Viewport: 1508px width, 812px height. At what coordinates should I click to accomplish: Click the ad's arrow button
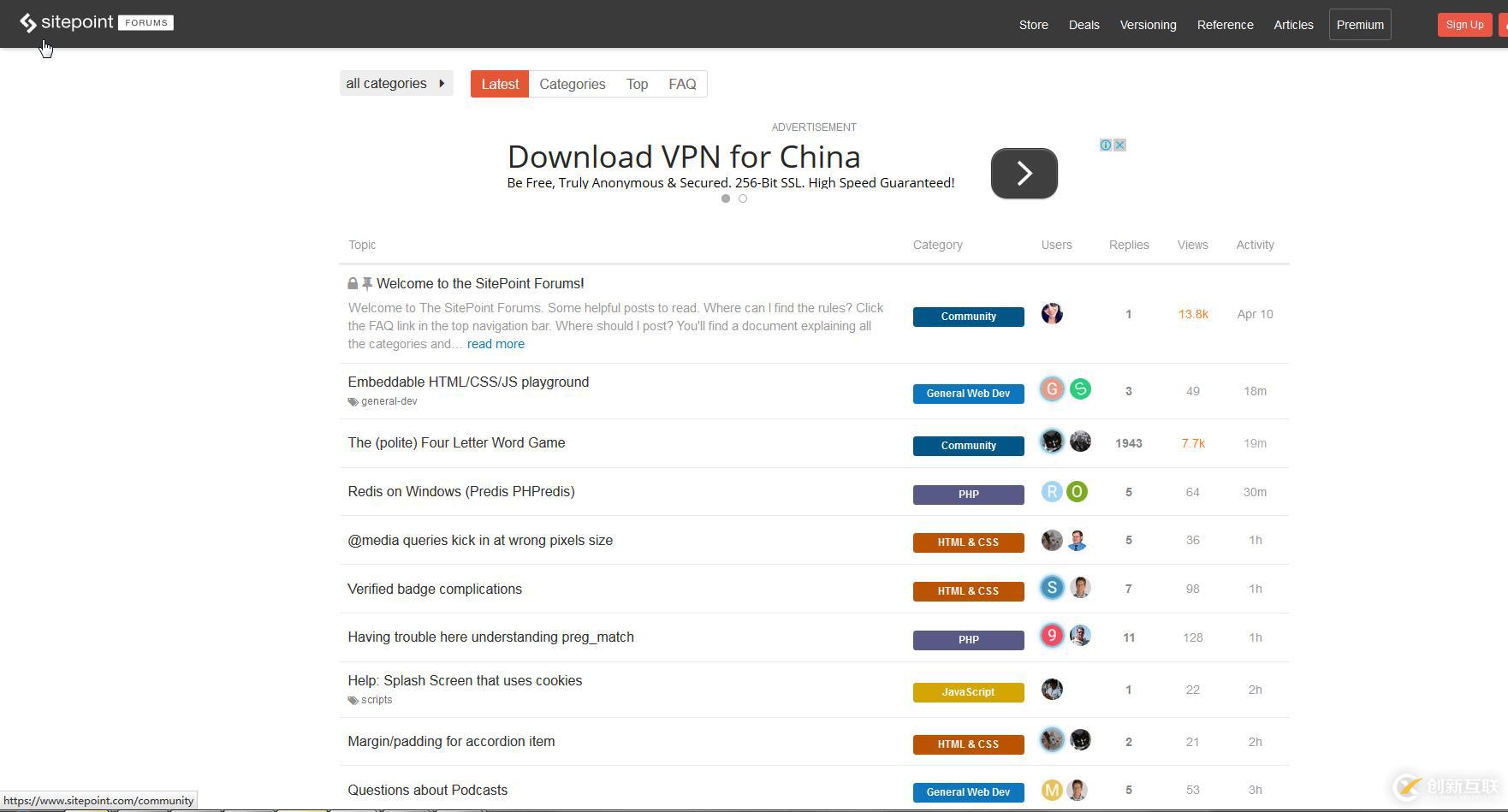[1024, 173]
